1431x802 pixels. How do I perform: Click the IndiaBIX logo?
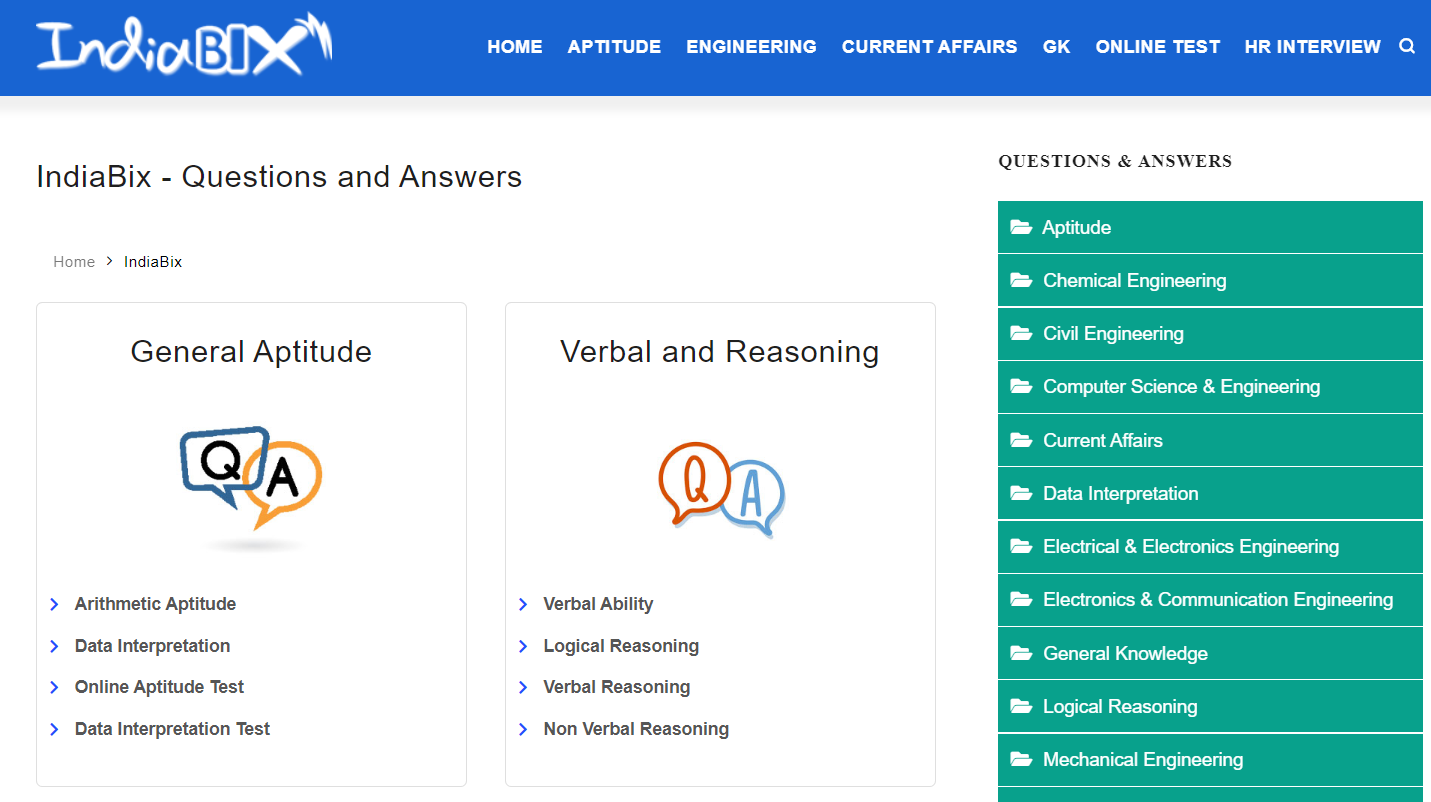[184, 46]
